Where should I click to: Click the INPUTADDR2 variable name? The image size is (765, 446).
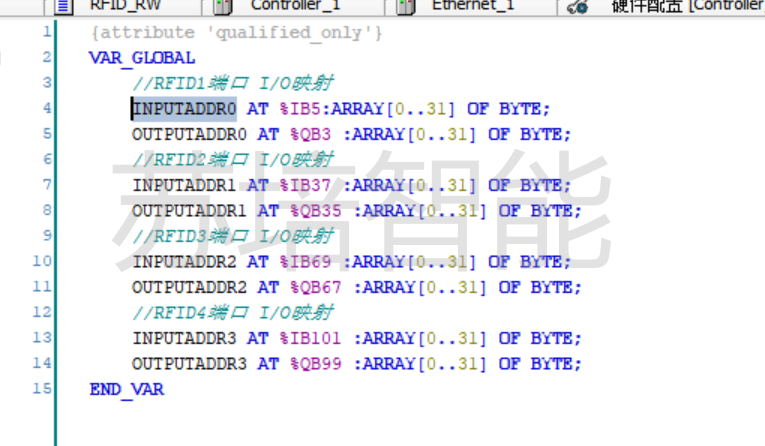click(x=184, y=262)
